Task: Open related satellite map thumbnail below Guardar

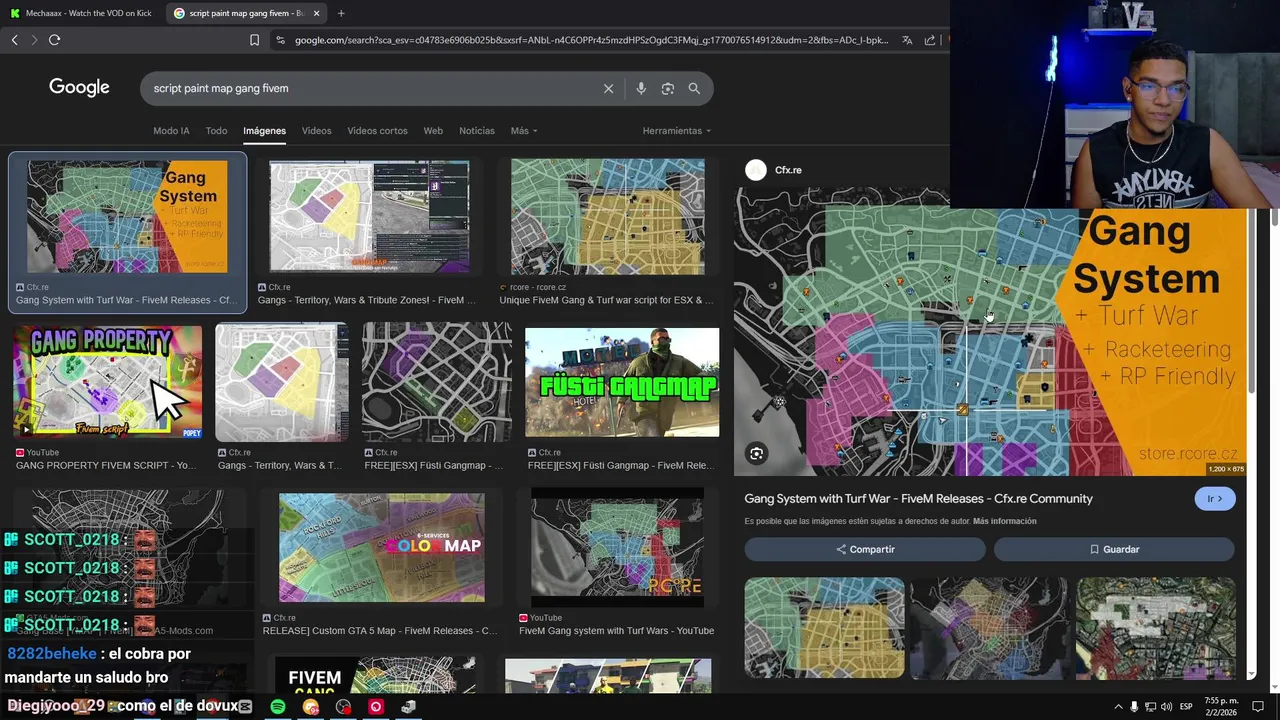Action: 1155,628
